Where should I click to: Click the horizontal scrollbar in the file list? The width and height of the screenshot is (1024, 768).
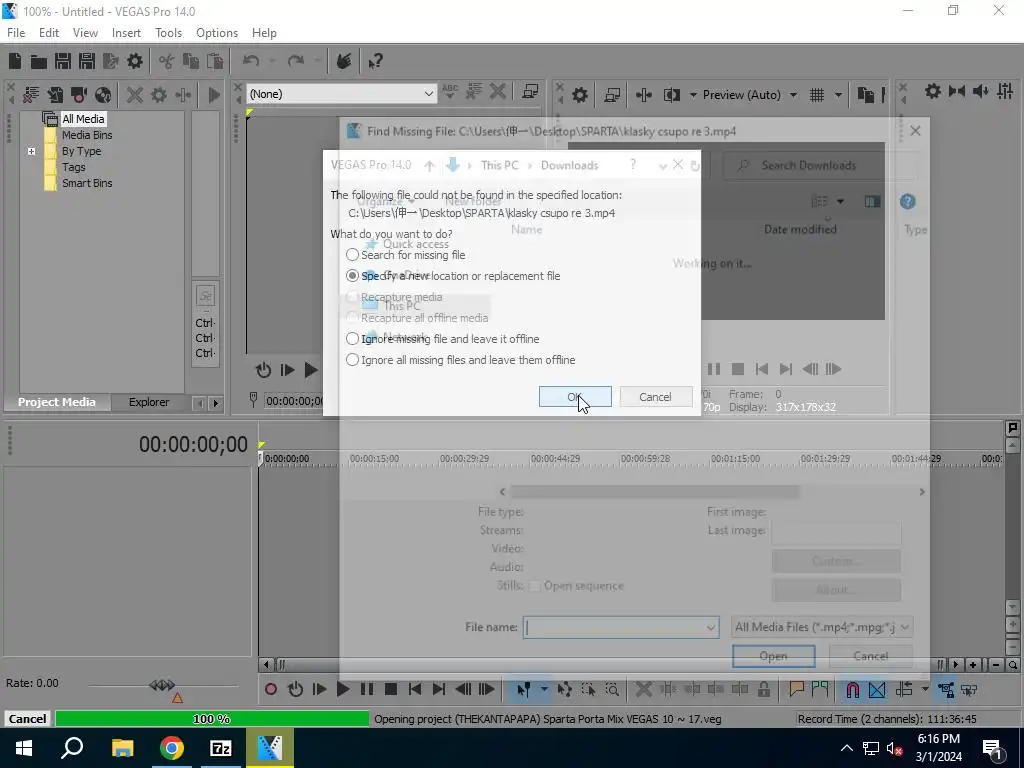click(654, 491)
